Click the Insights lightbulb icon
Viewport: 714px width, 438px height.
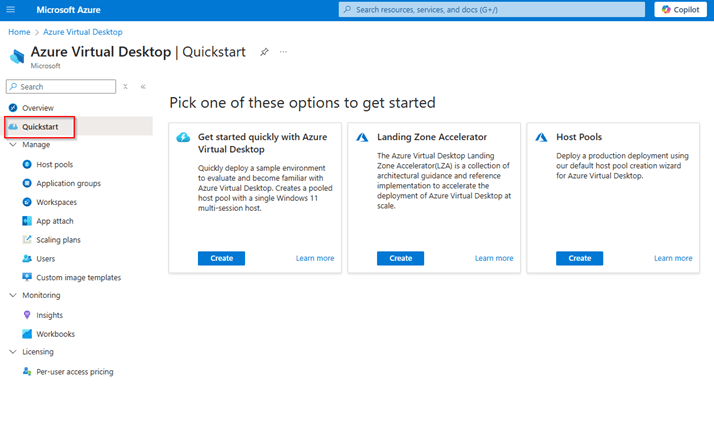click(x=27, y=315)
